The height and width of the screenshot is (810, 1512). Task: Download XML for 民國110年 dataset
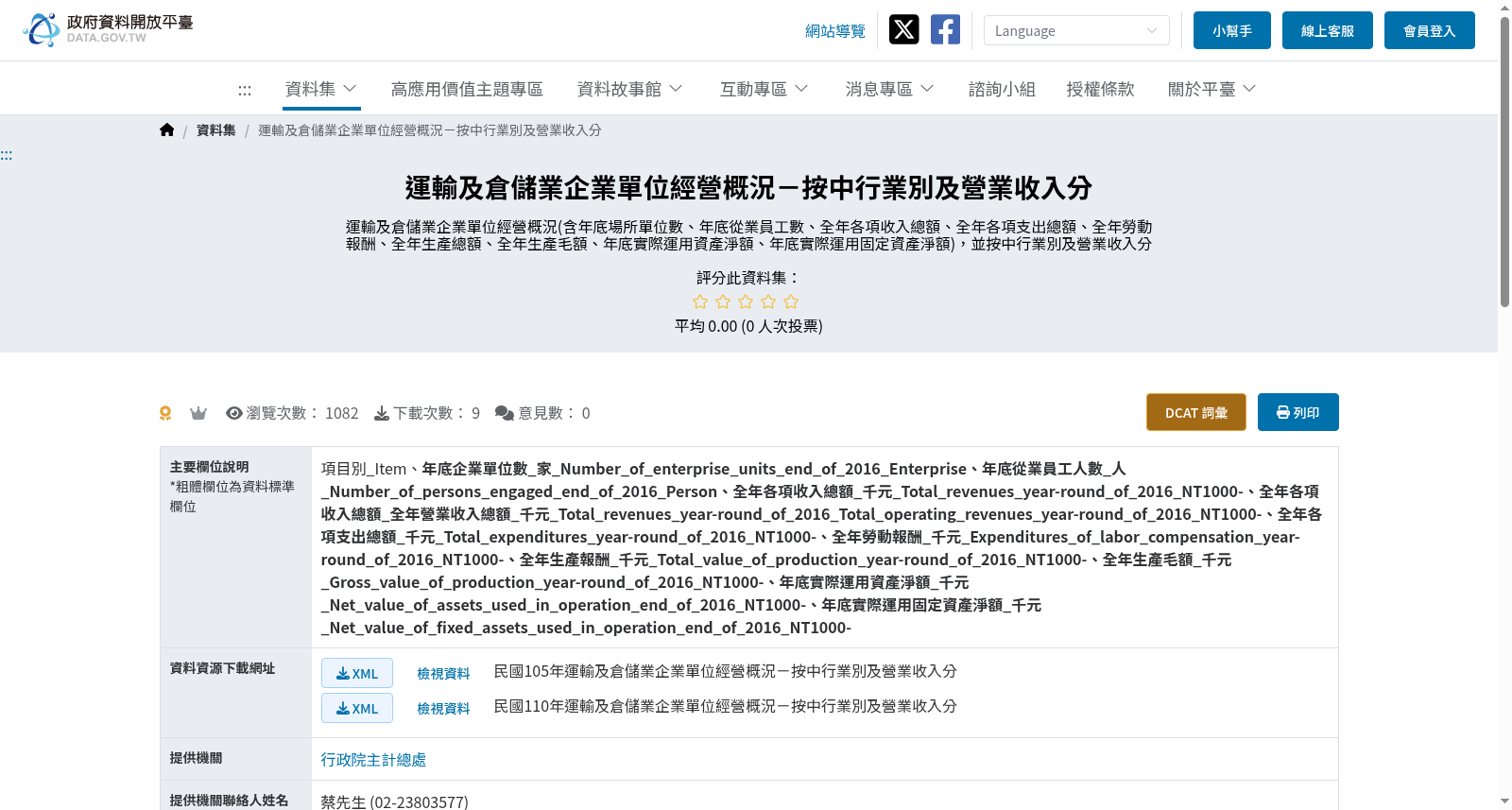click(x=357, y=708)
